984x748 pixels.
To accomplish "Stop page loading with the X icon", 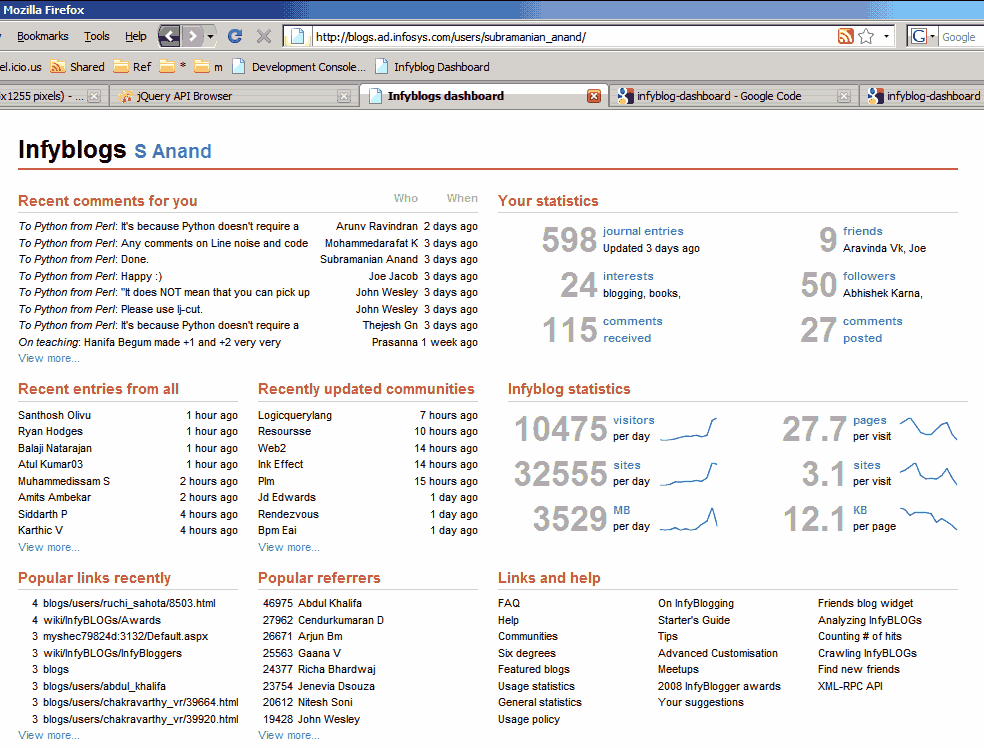I will 263,36.
